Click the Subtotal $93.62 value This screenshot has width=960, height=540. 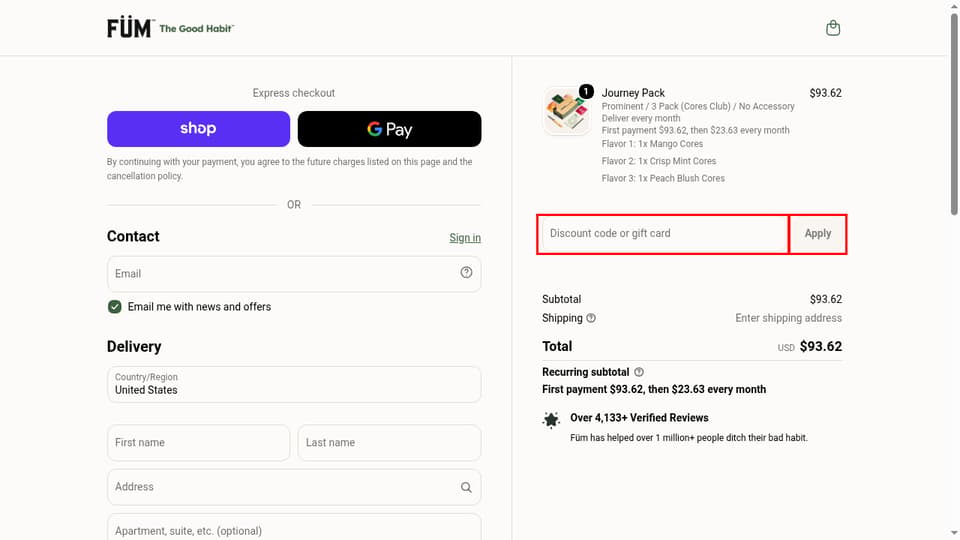tap(826, 299)
